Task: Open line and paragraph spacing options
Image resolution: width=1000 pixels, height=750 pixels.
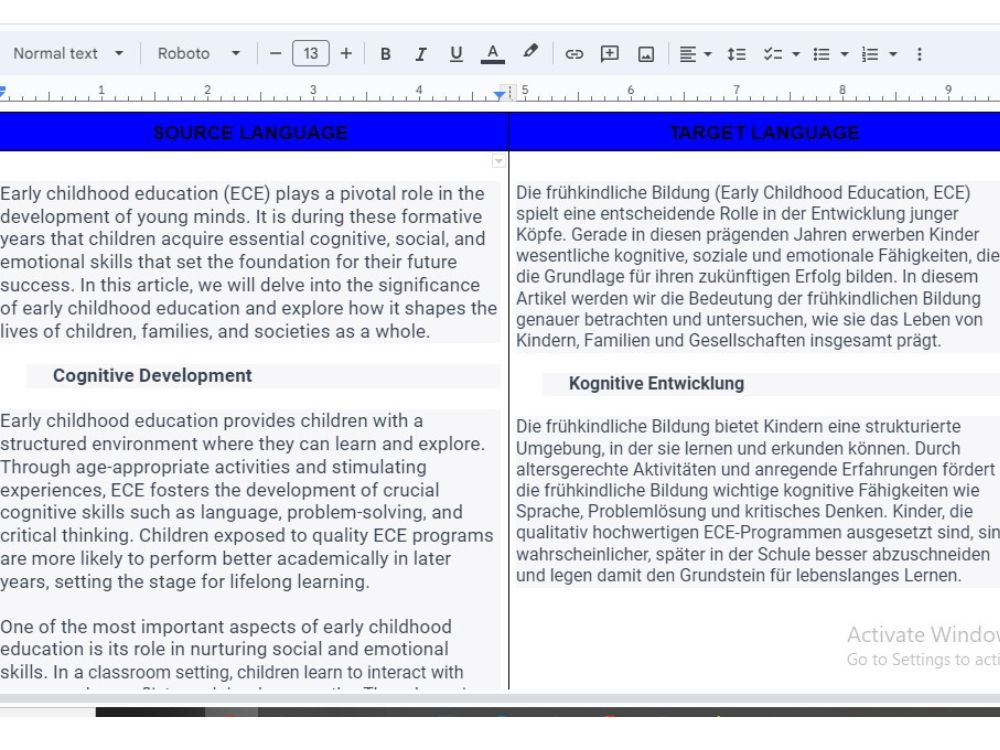Action: click(737, 54)
